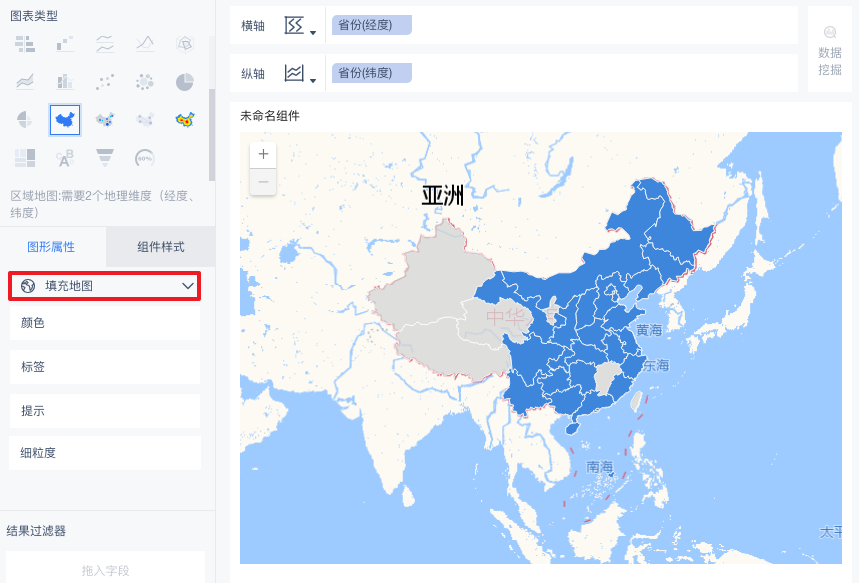Click the 东海 label on map
Screen dimensions: 859x583
(656, 365)
